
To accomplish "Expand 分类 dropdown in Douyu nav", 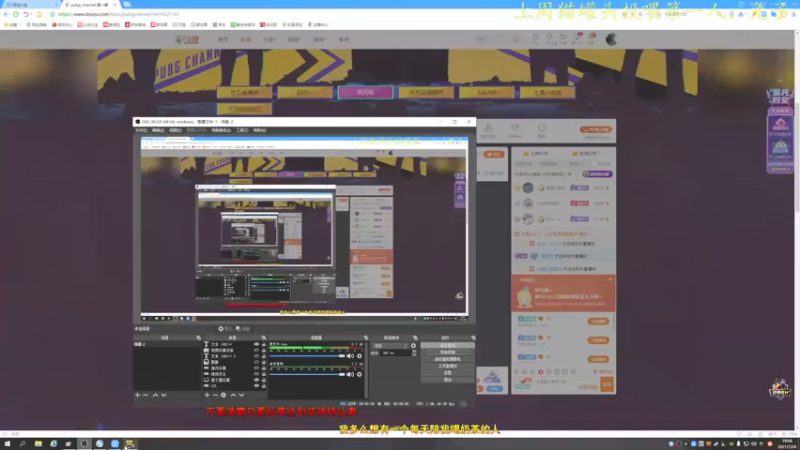I will (x=269, y=39).
